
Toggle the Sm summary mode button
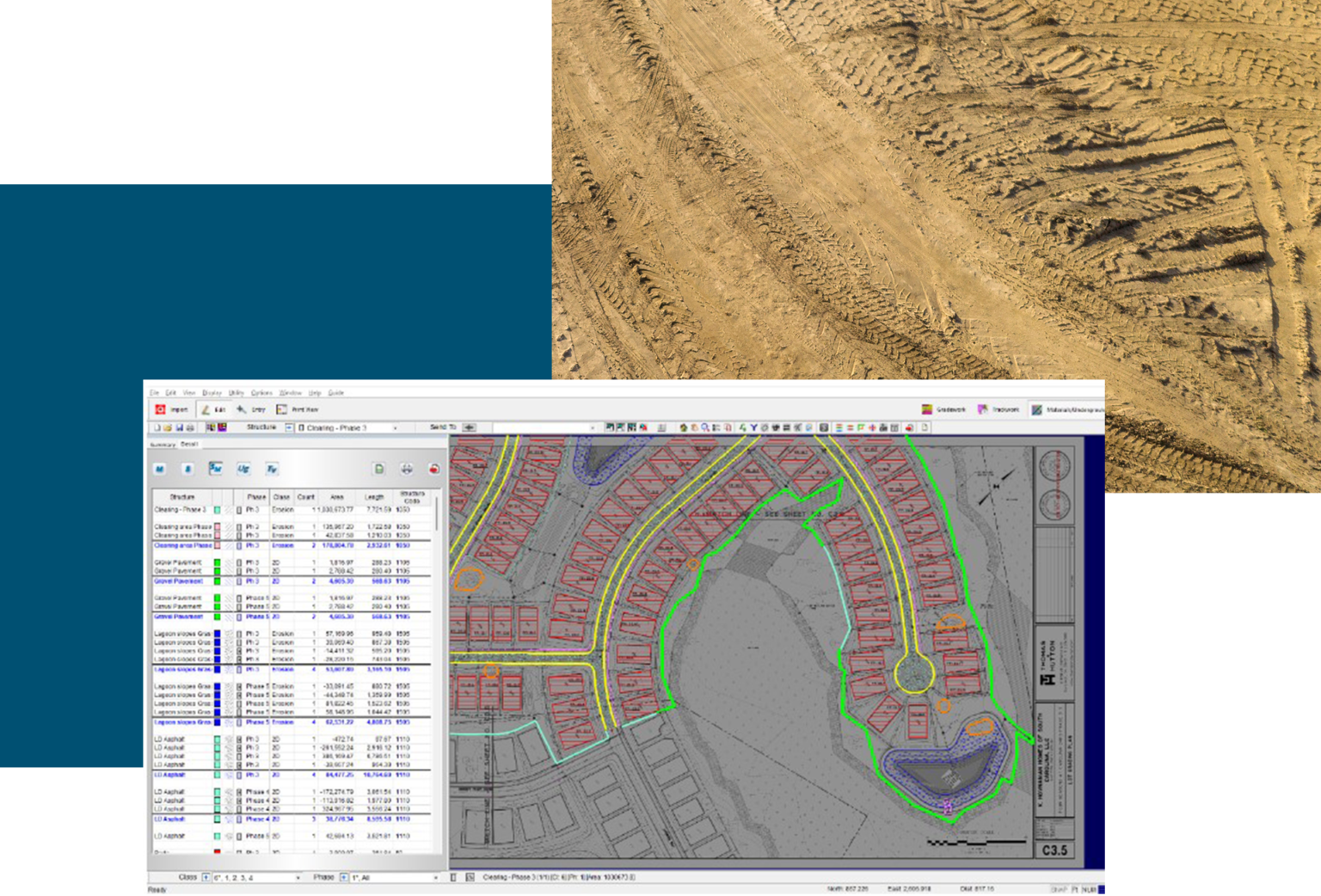[x=216, y=469]
